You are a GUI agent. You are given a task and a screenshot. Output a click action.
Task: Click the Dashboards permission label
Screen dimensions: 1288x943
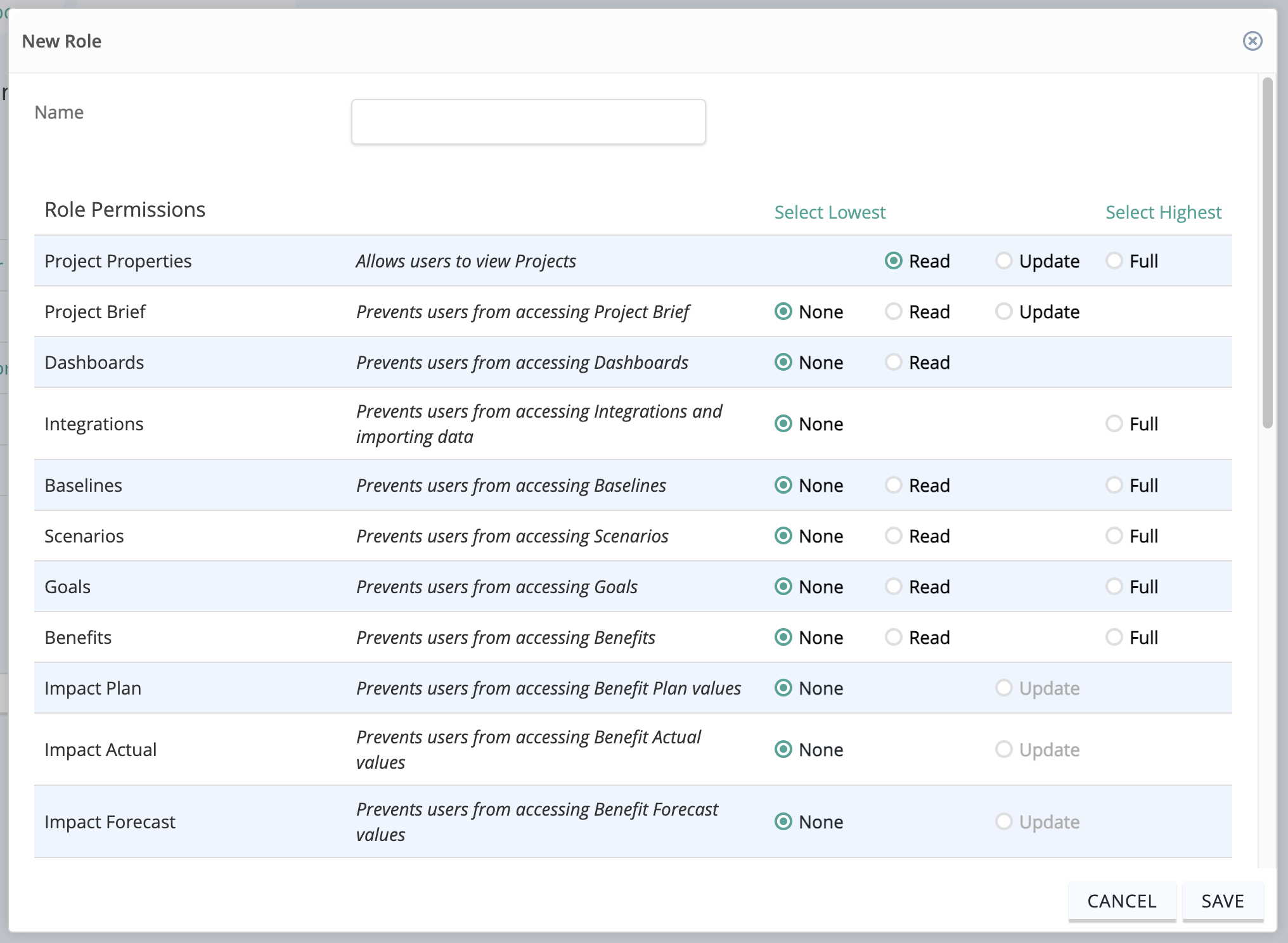click(94, 362)
